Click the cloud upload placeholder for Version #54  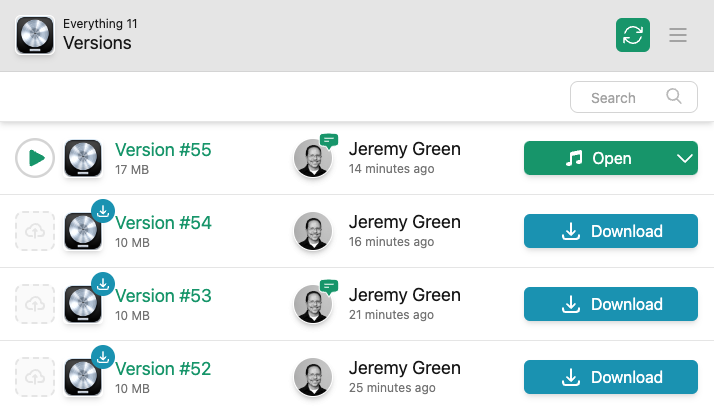click(35, 231)
